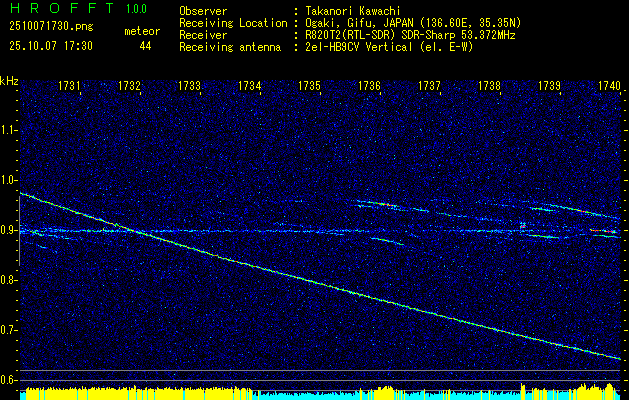Click the 0.6 kHz axis label

click(x=8, y=380)
